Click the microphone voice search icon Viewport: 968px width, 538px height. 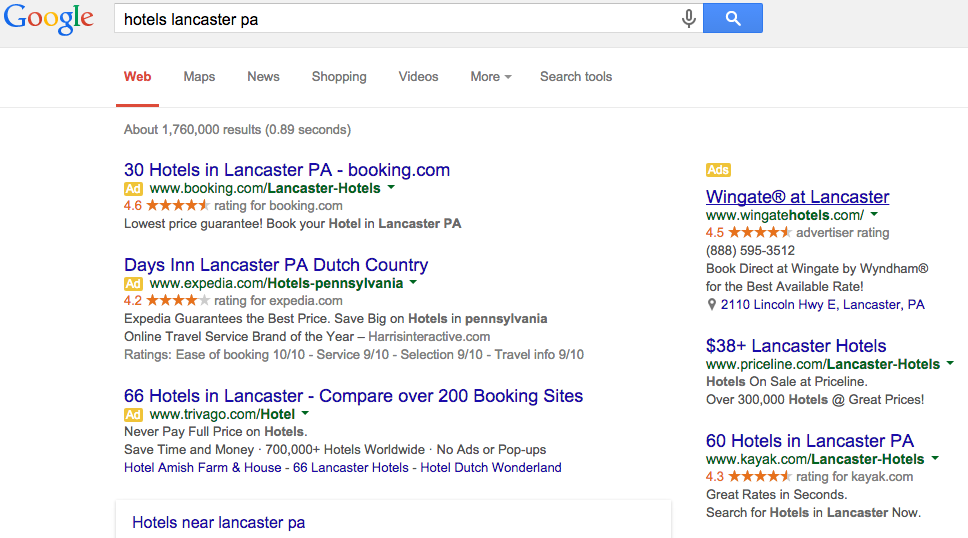(688, 19)
